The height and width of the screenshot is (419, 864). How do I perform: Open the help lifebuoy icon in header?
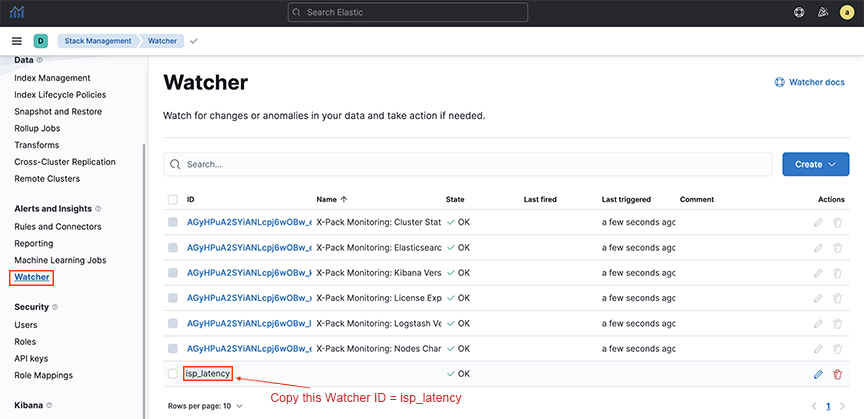pos(799,12)
